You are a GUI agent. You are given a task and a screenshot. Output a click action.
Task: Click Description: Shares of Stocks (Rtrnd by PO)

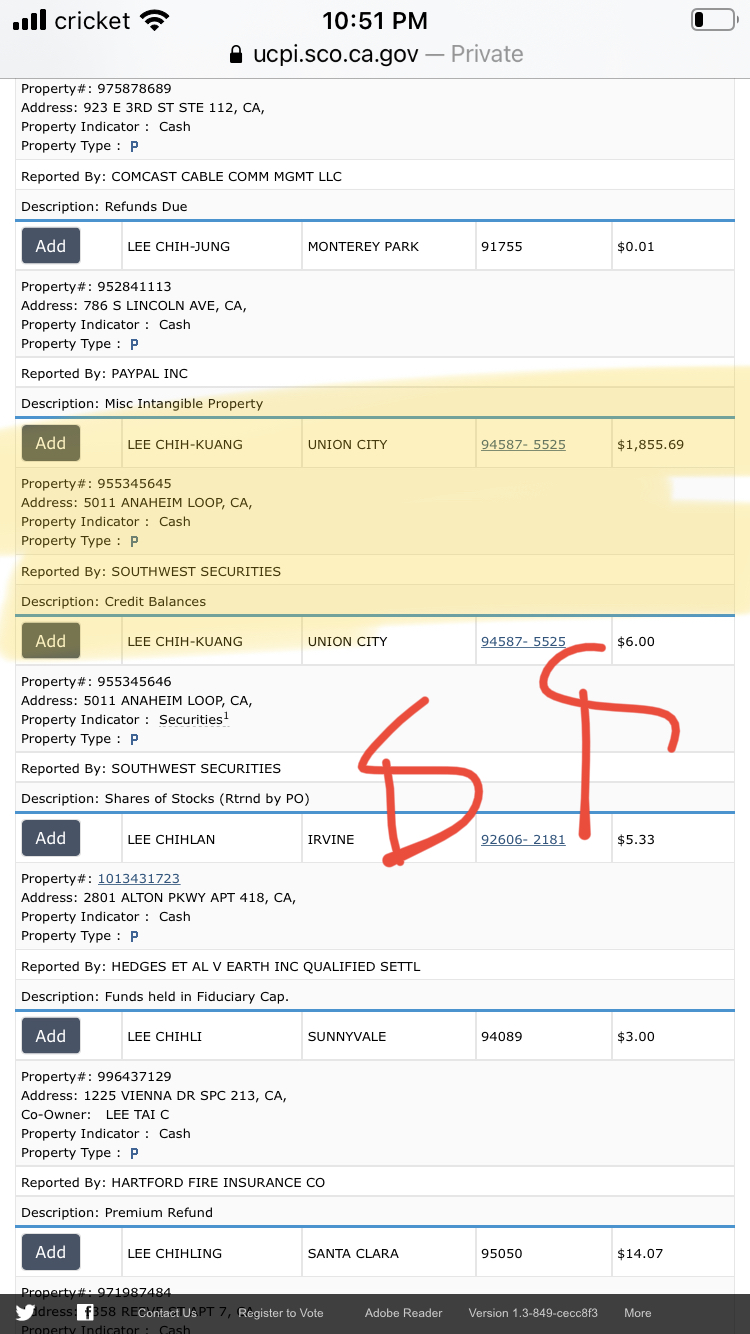(165, 798)
